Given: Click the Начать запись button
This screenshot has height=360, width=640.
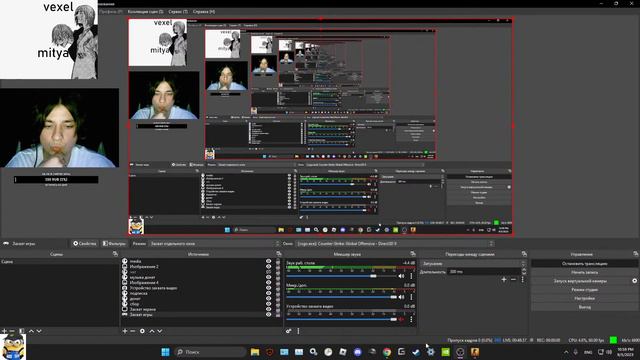Looking at the screenshot, I should pyautogui.click(x=584, y=272).
